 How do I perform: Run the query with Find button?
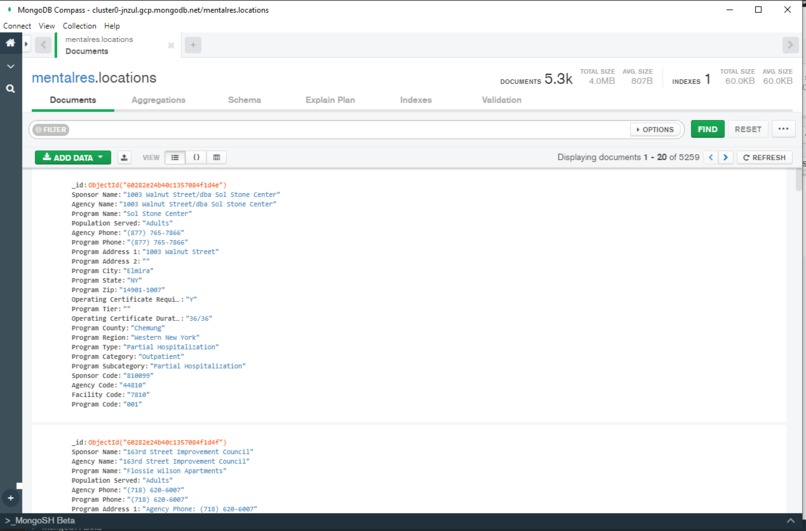(x=707, y=129)
